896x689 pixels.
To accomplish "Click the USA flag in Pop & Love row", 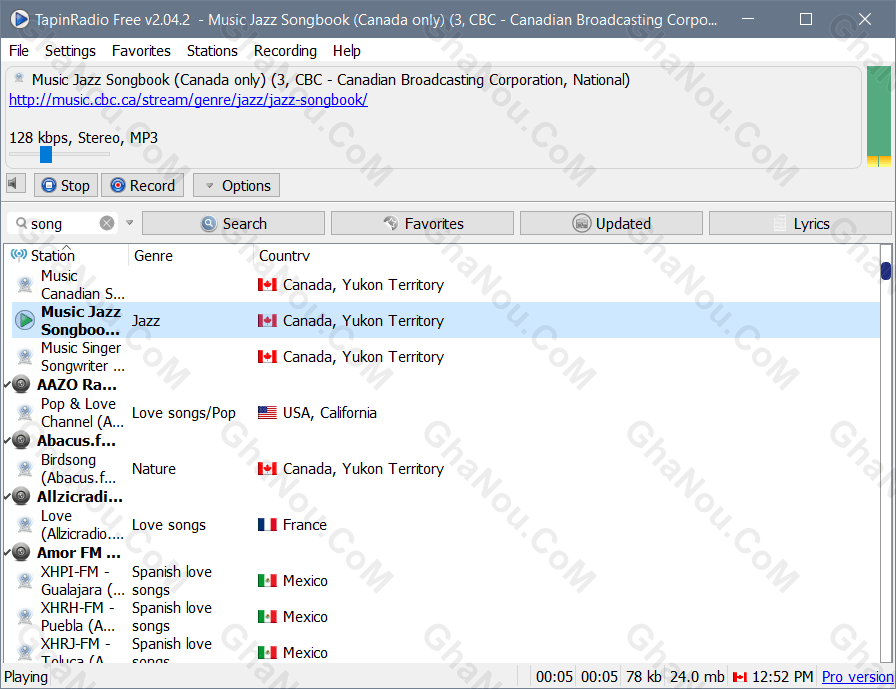I will click(x=267, y=412).
